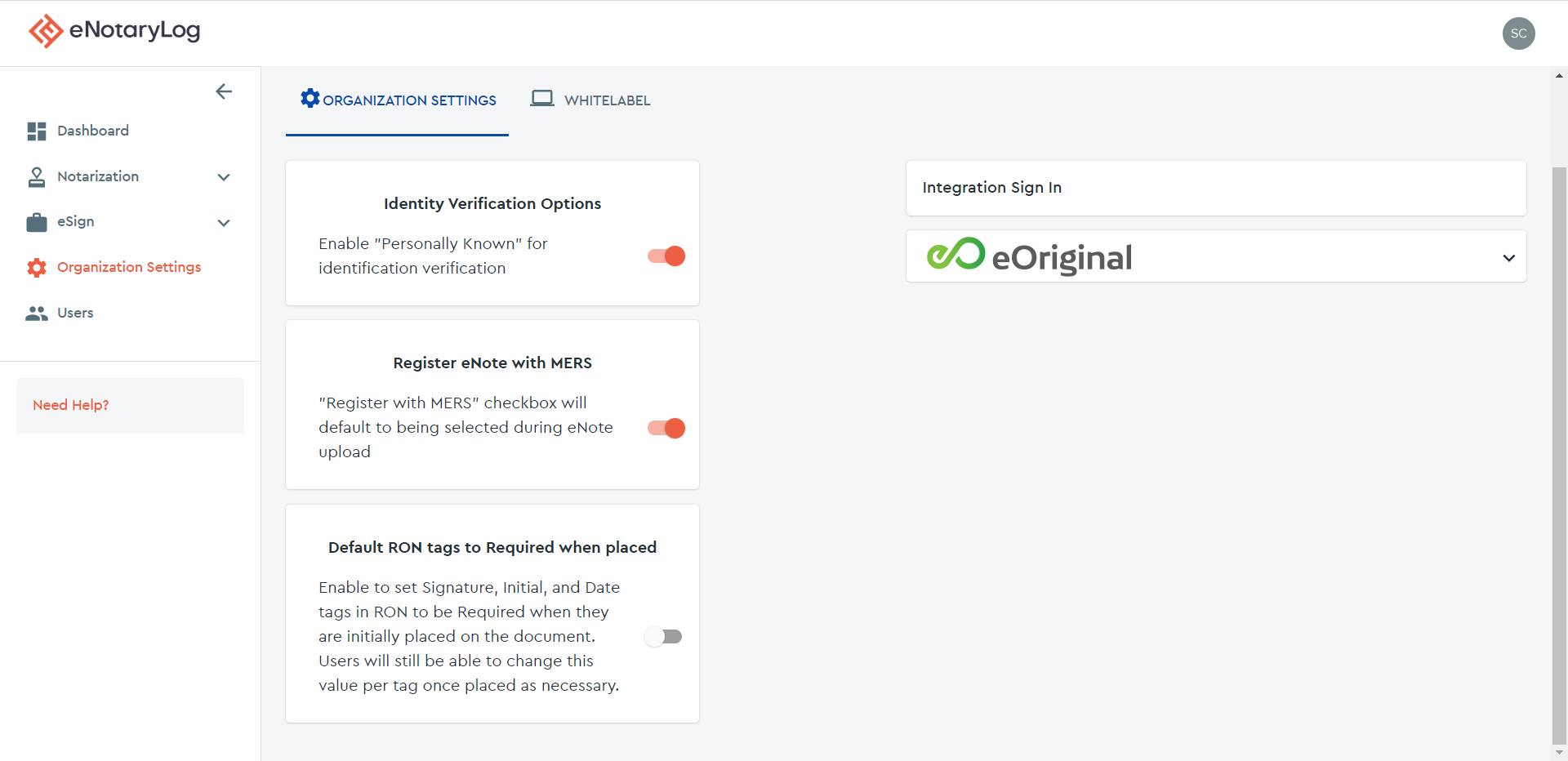Expand the eSign submenu chevron
Image resolution: width=1568 pixels, height=761 pixels.
[224, 223]
